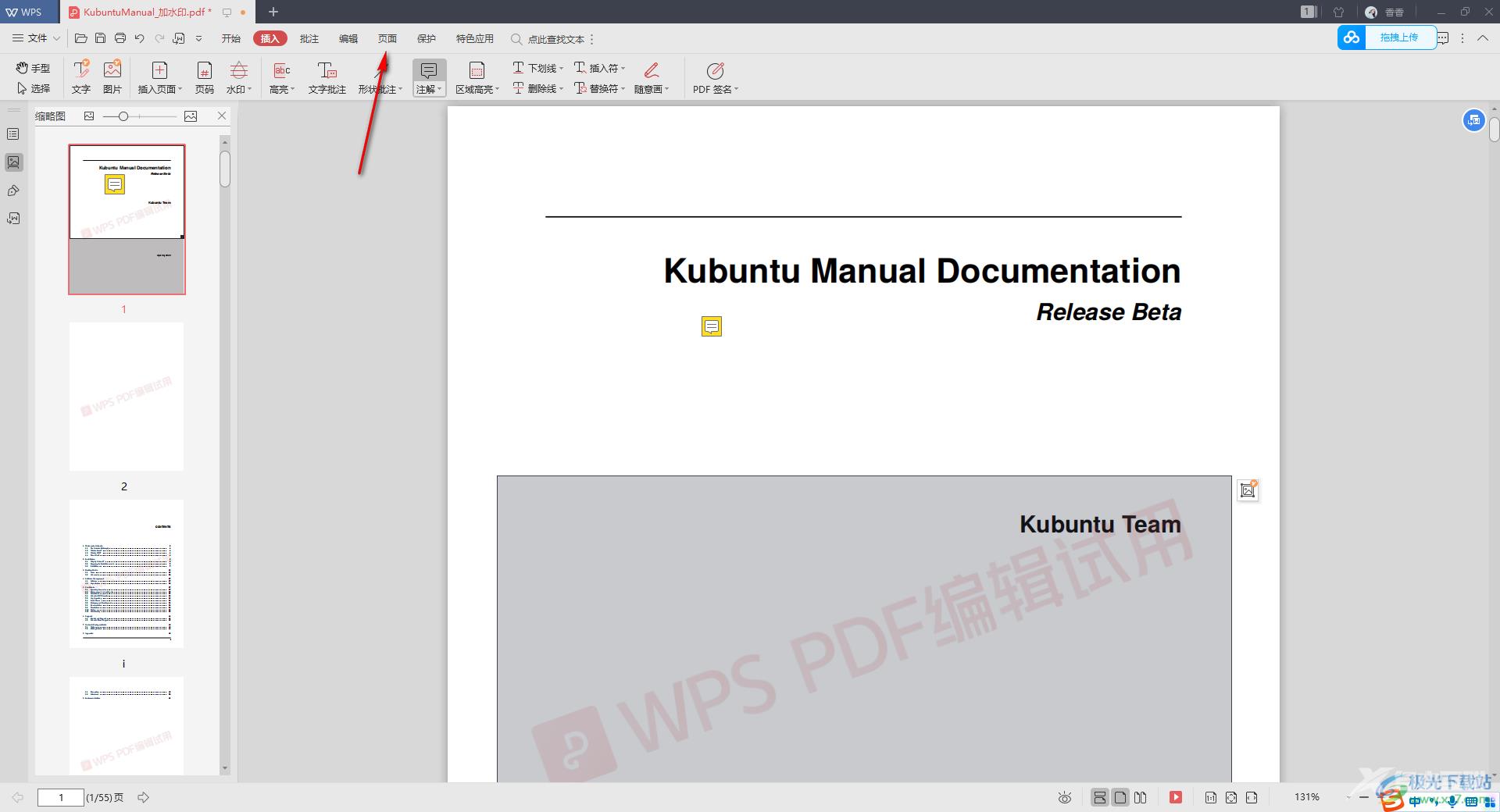1500x812 pixels.
Task: Switch to the 保护 tab
Action: [x=427, y=38]
